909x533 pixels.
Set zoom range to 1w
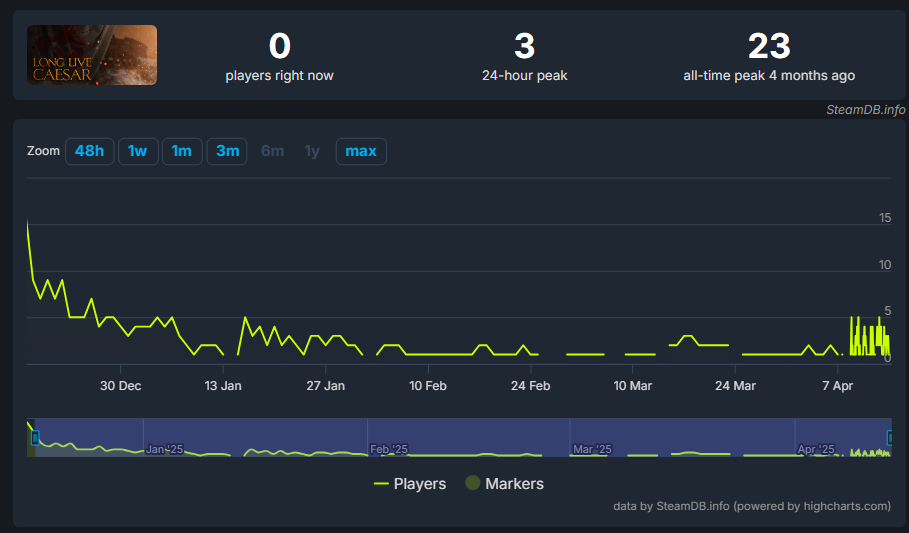point(138,151)
